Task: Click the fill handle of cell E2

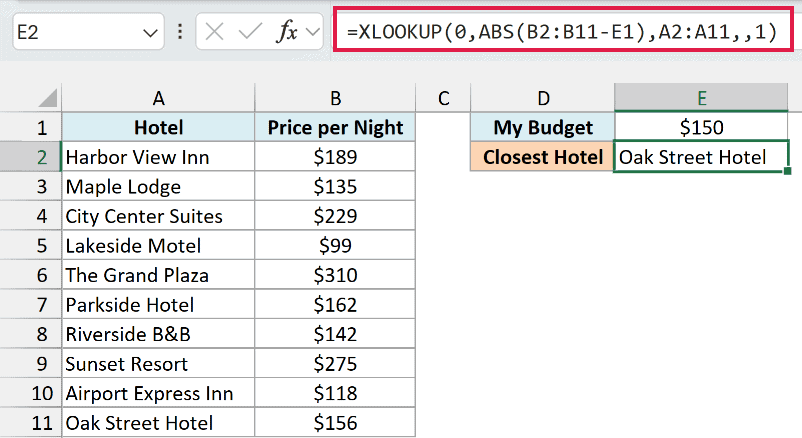Action: point(787,171)
